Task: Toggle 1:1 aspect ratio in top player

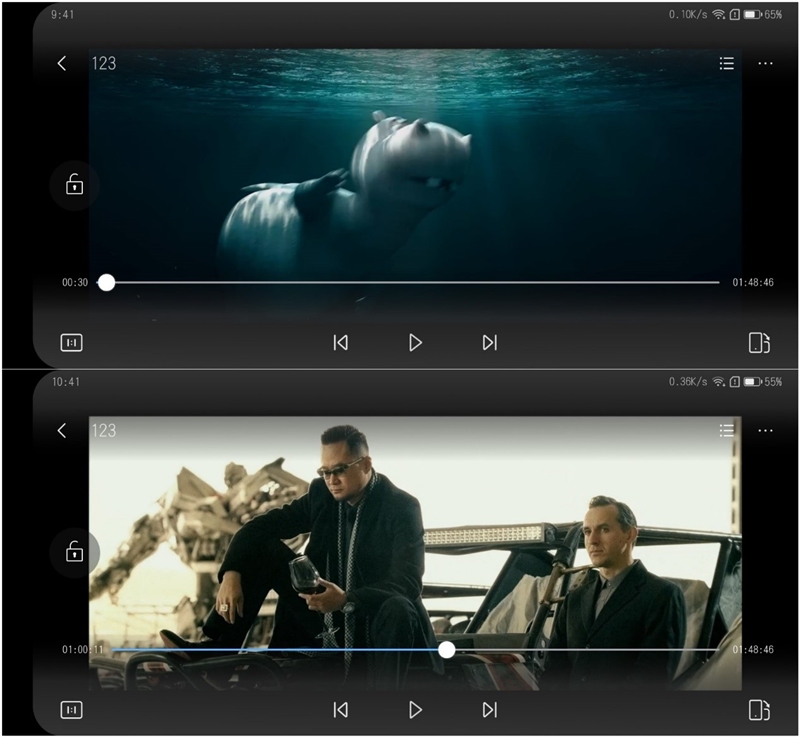Action: (x=72, y=343)
